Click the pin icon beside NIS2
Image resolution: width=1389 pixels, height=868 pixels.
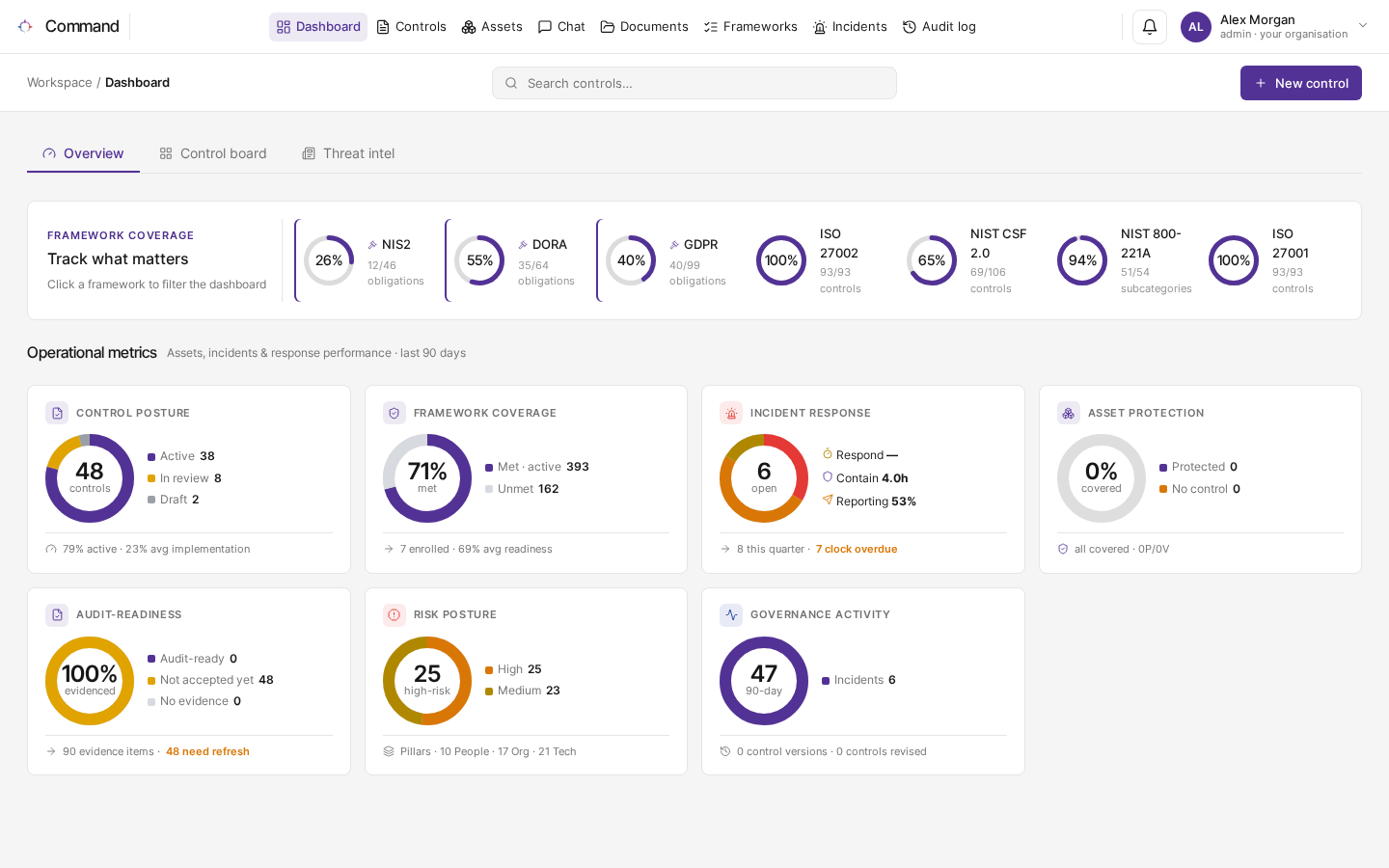point(372,245)
